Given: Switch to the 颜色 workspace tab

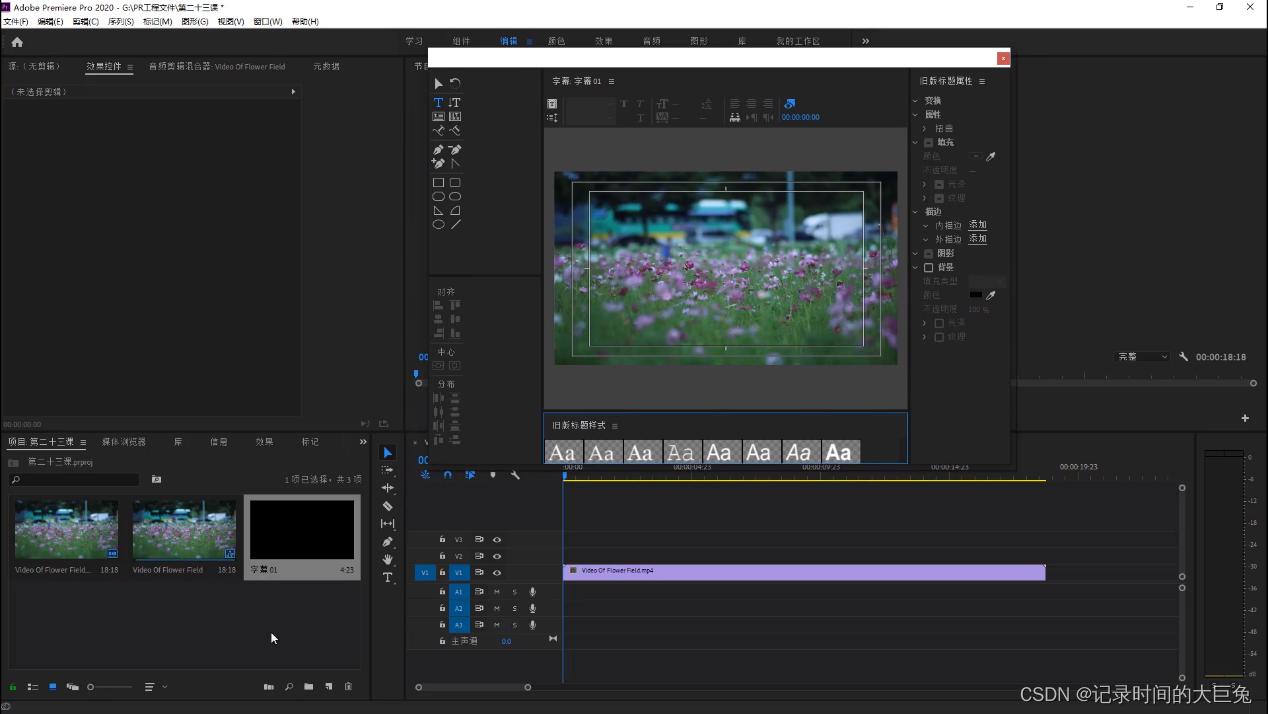Looking at the screenshot, I should 556,41.
